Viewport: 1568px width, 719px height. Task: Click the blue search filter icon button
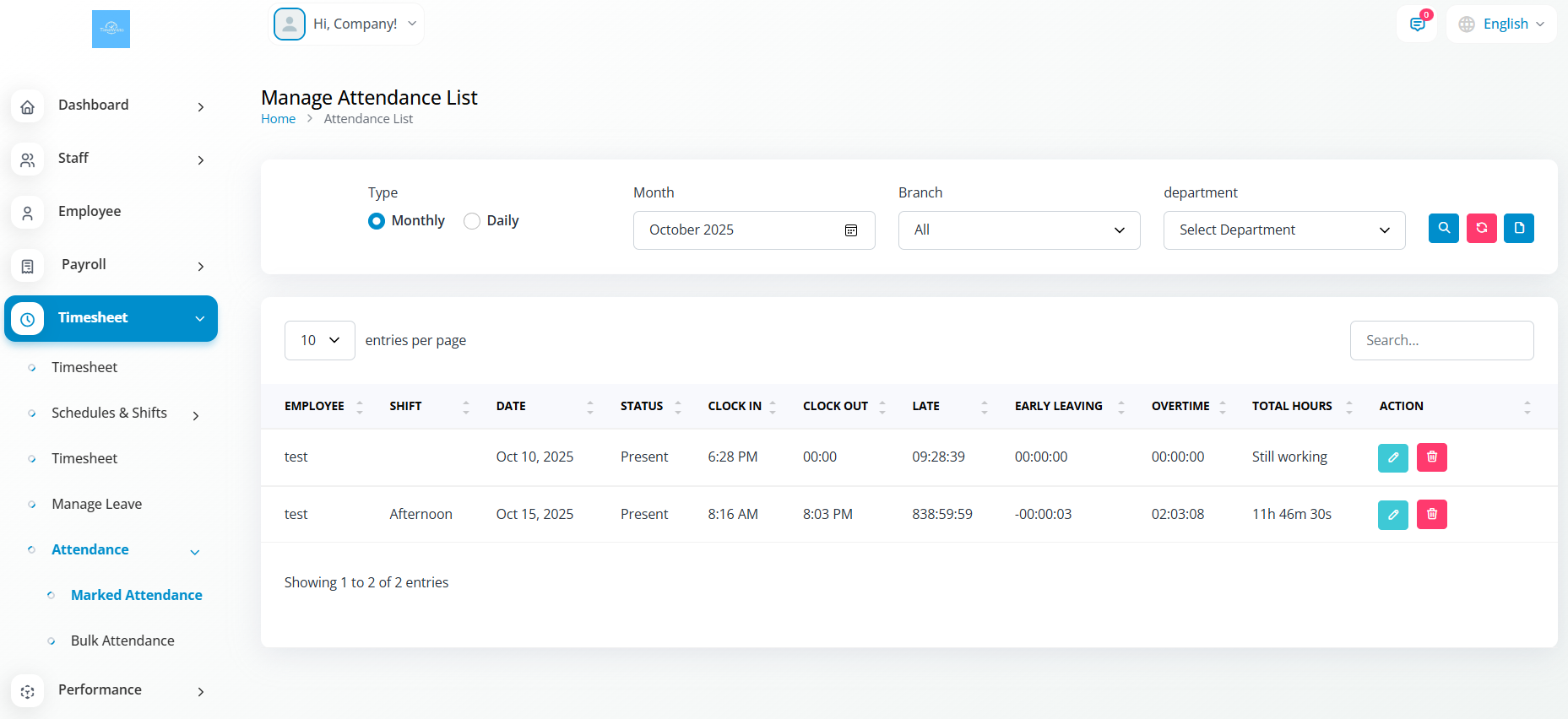[1443, 228]
